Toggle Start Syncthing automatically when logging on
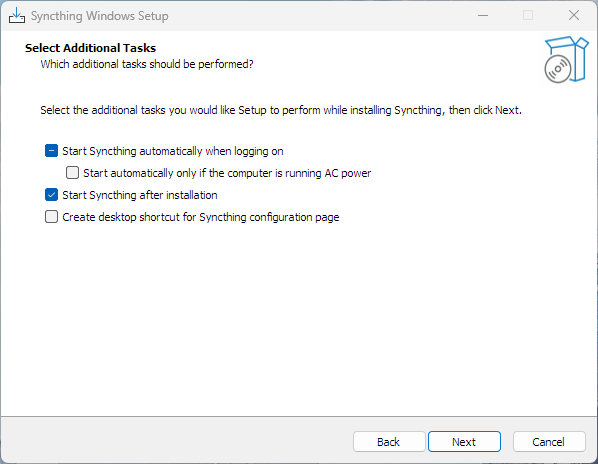 tap(51, 151)
